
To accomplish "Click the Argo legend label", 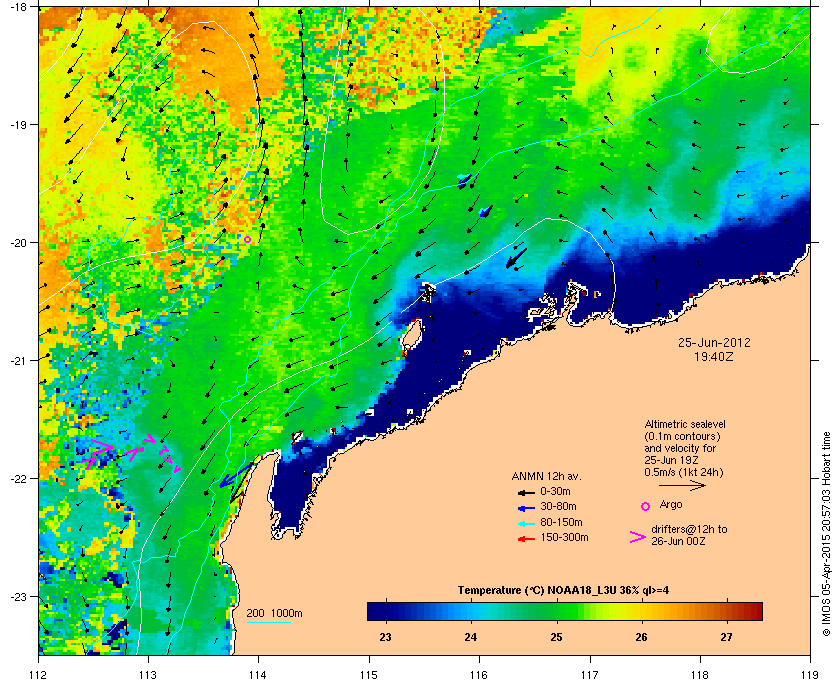I will tap(671, 504).
